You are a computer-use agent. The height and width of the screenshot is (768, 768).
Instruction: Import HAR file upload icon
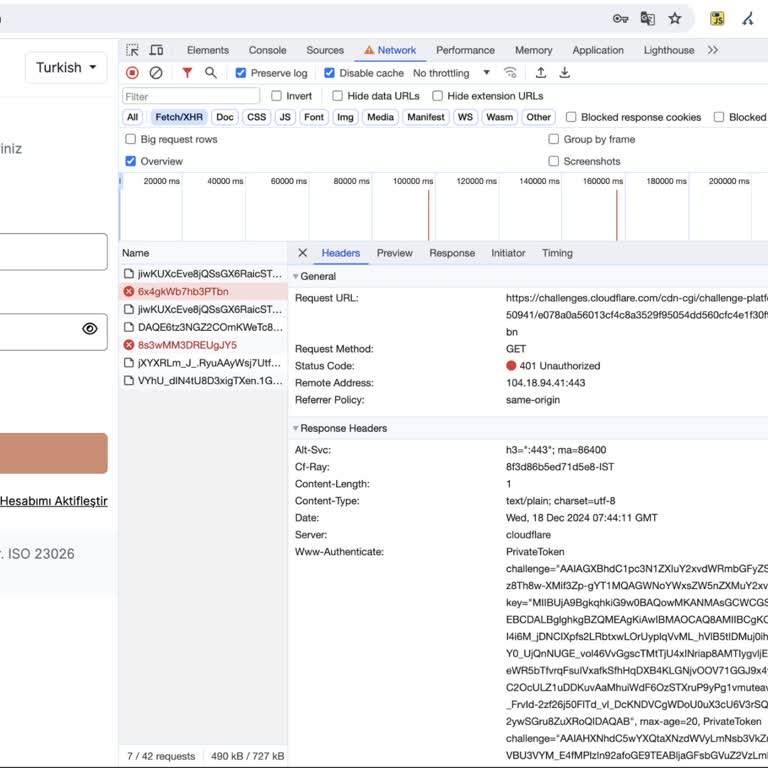coord(541,73)
